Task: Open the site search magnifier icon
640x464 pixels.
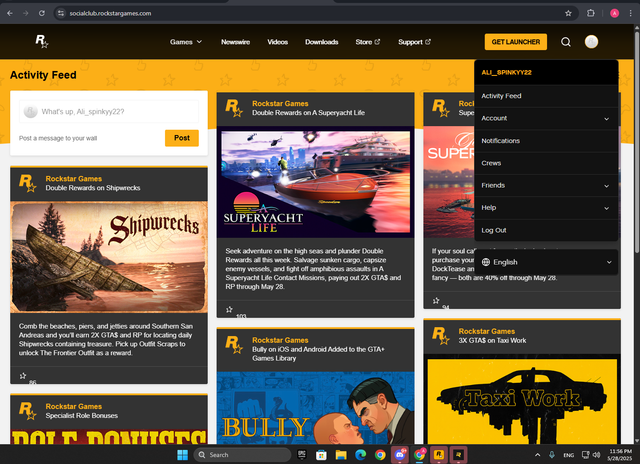Action: tap(566, 42)
